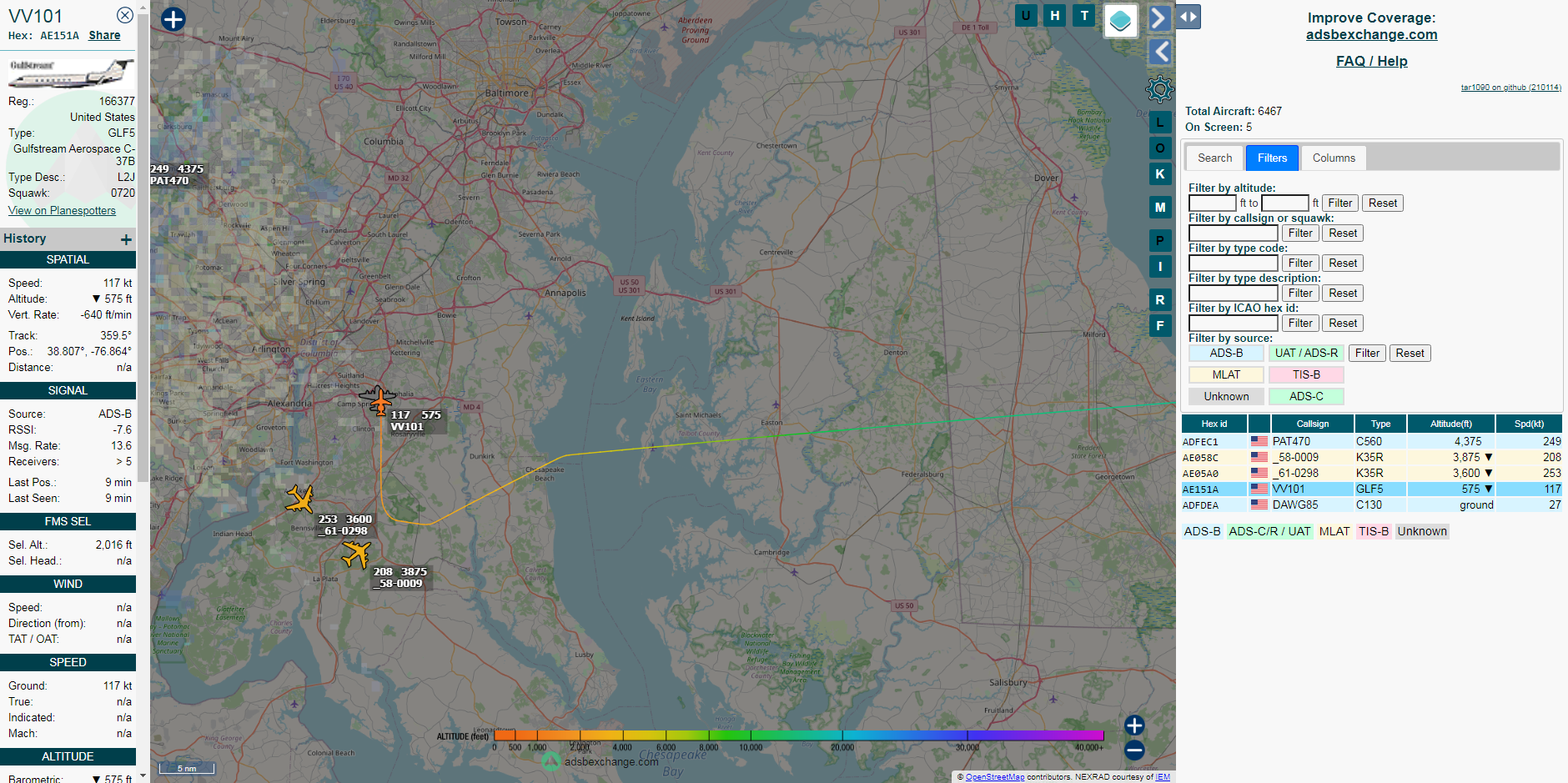Open tar1090 on github link

(1510, 88)
